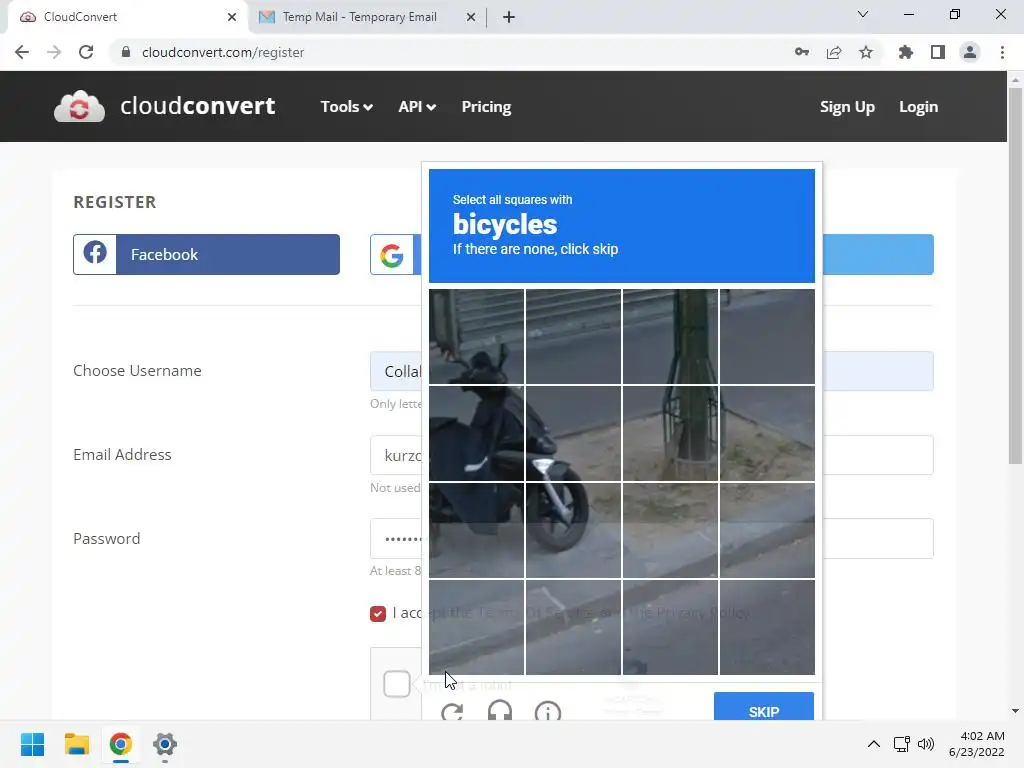
Task: Select captcha square with scooter seat and handlebars
Action: pyautogui.click(x=476, y=434)
